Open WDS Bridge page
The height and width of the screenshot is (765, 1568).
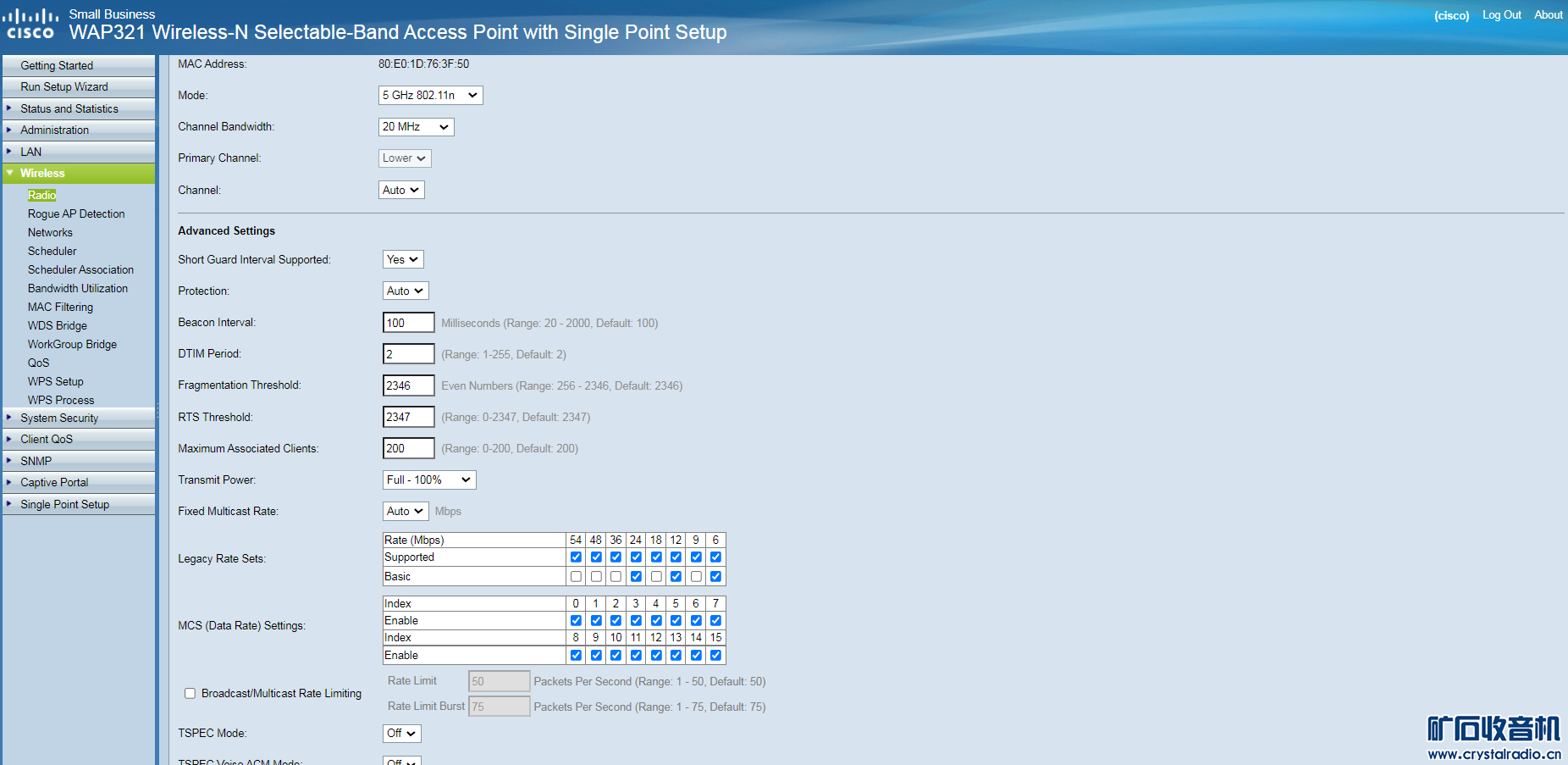[58, 325]
